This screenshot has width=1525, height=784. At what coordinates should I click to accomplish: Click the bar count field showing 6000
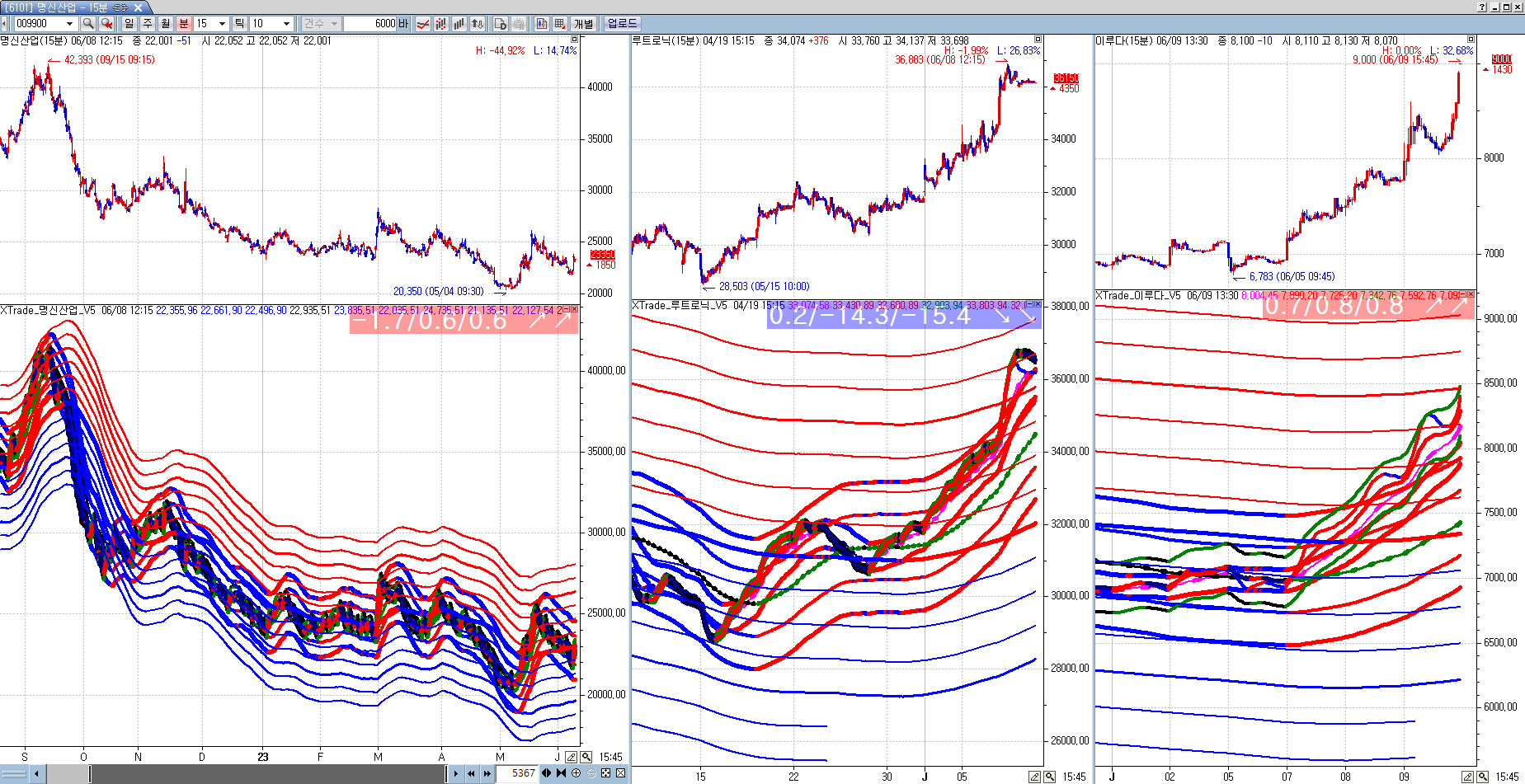click(x=376, y=24)
